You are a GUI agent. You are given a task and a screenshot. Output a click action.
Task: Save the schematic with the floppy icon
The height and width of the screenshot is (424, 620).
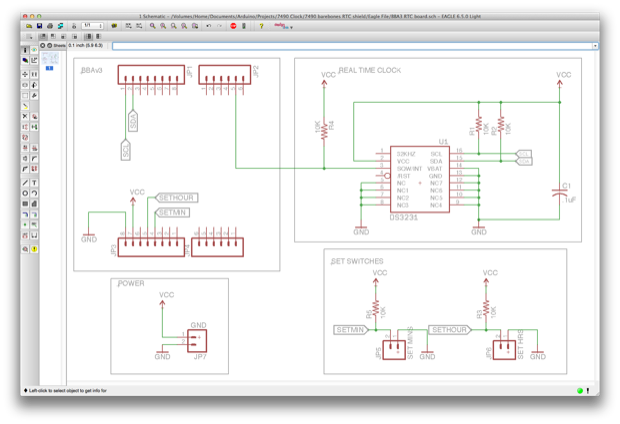(40, 26)
